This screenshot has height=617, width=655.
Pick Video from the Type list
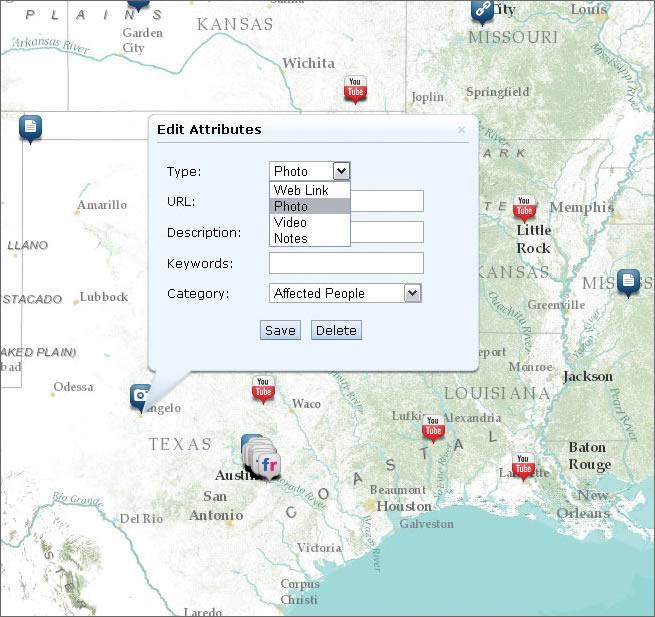pos(310,222)
